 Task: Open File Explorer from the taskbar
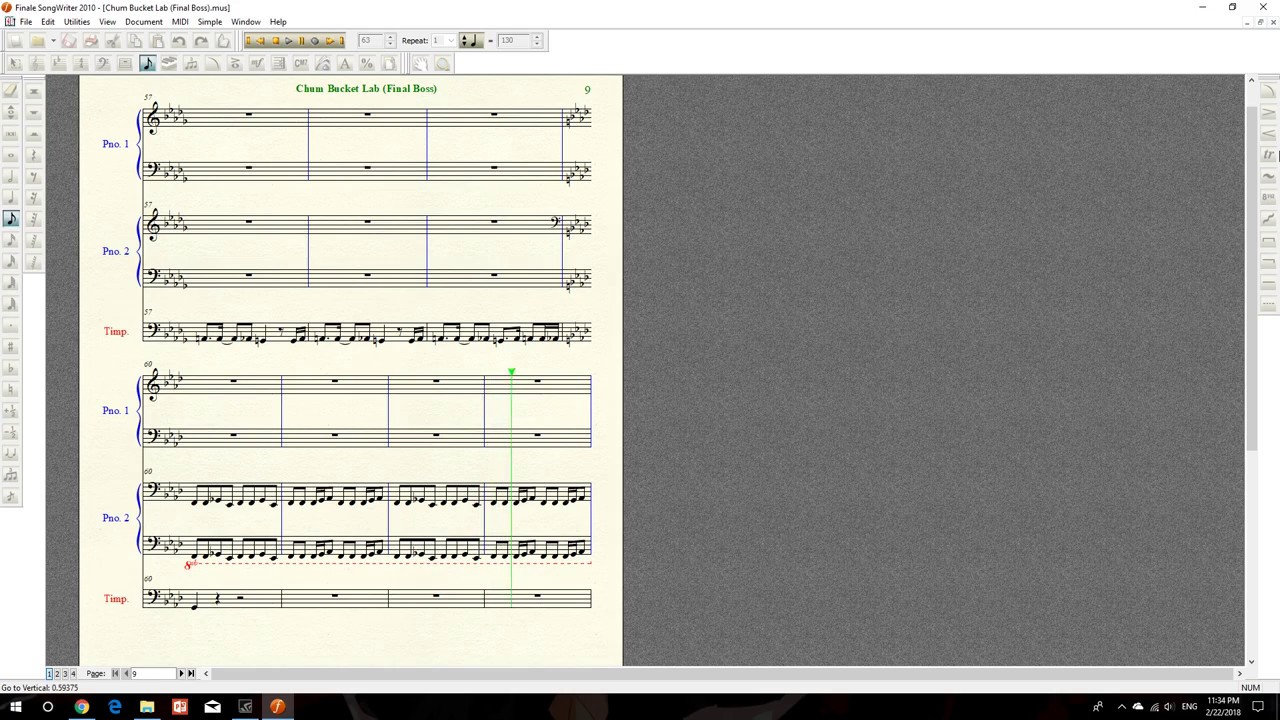pyautogui.click(x=147, y=707)
